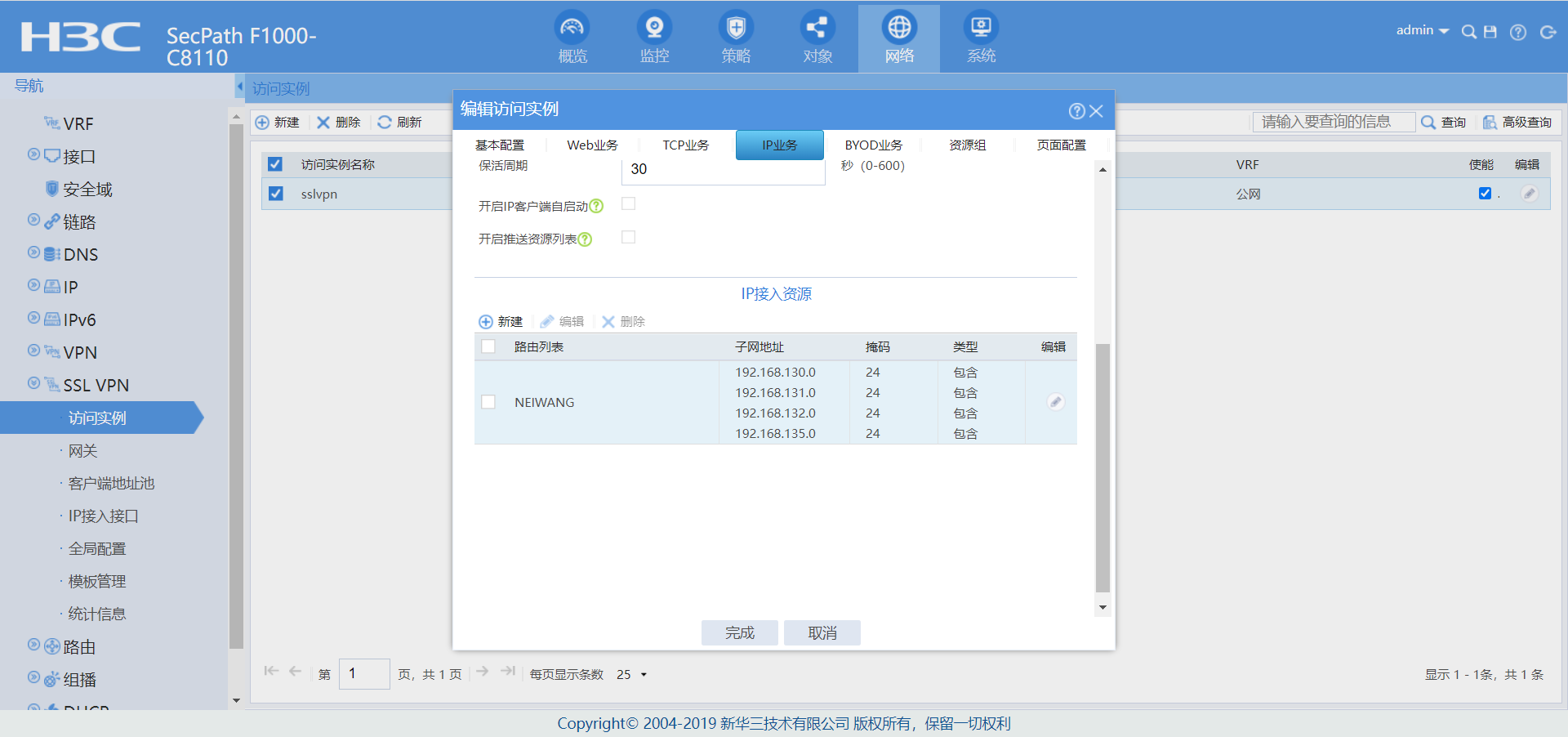Enable 开启IP客户端自启动 checkbox

[628, 204]
